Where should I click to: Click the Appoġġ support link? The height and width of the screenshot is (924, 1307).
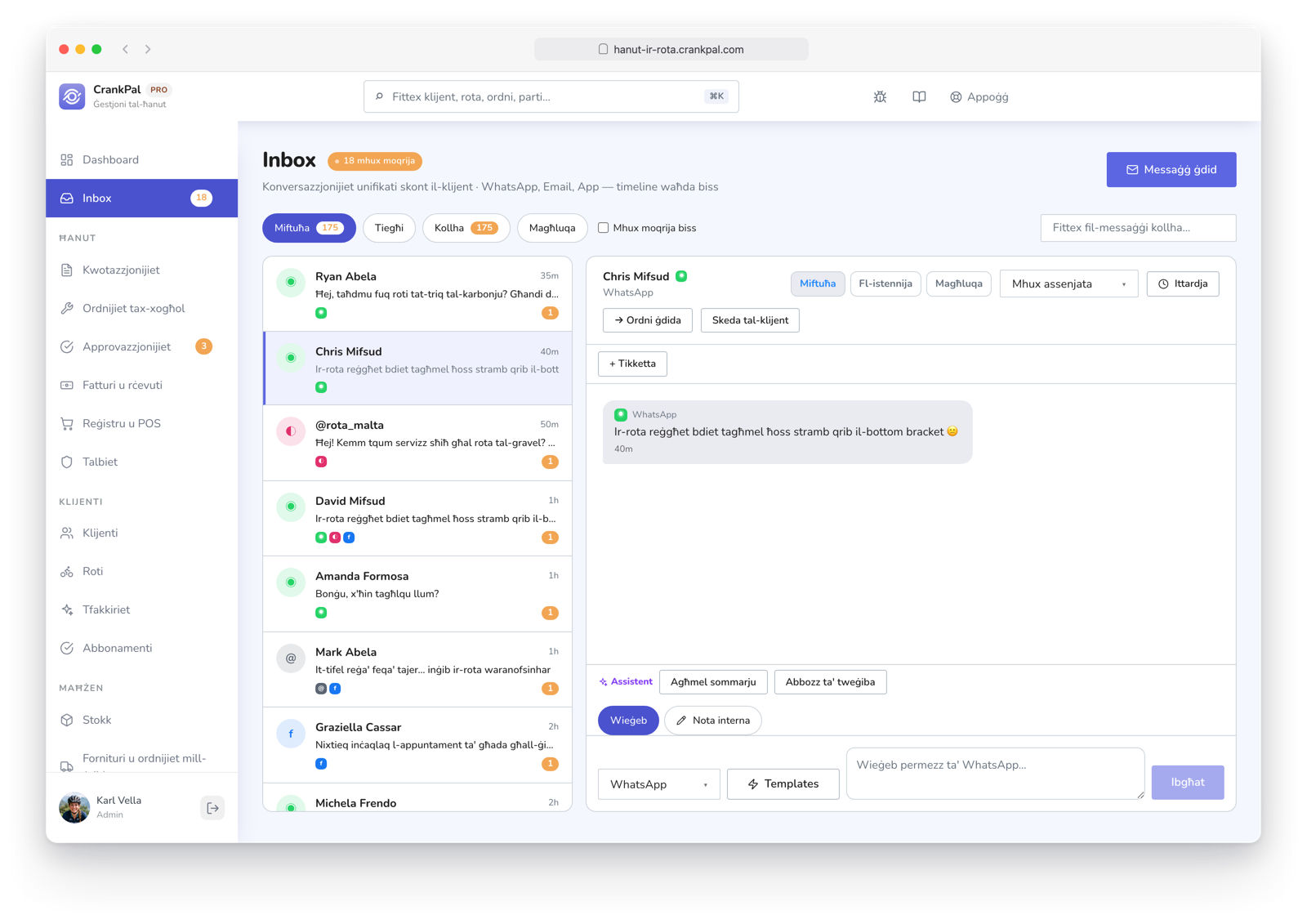pyautogui.click(x=979, y=96)
